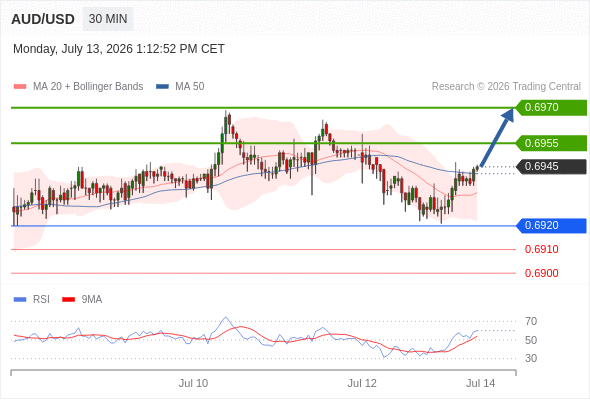This screenshot has width=590, height=400.
Task: Click the 0.6970 green resistance label
Action: coord(551,108)
